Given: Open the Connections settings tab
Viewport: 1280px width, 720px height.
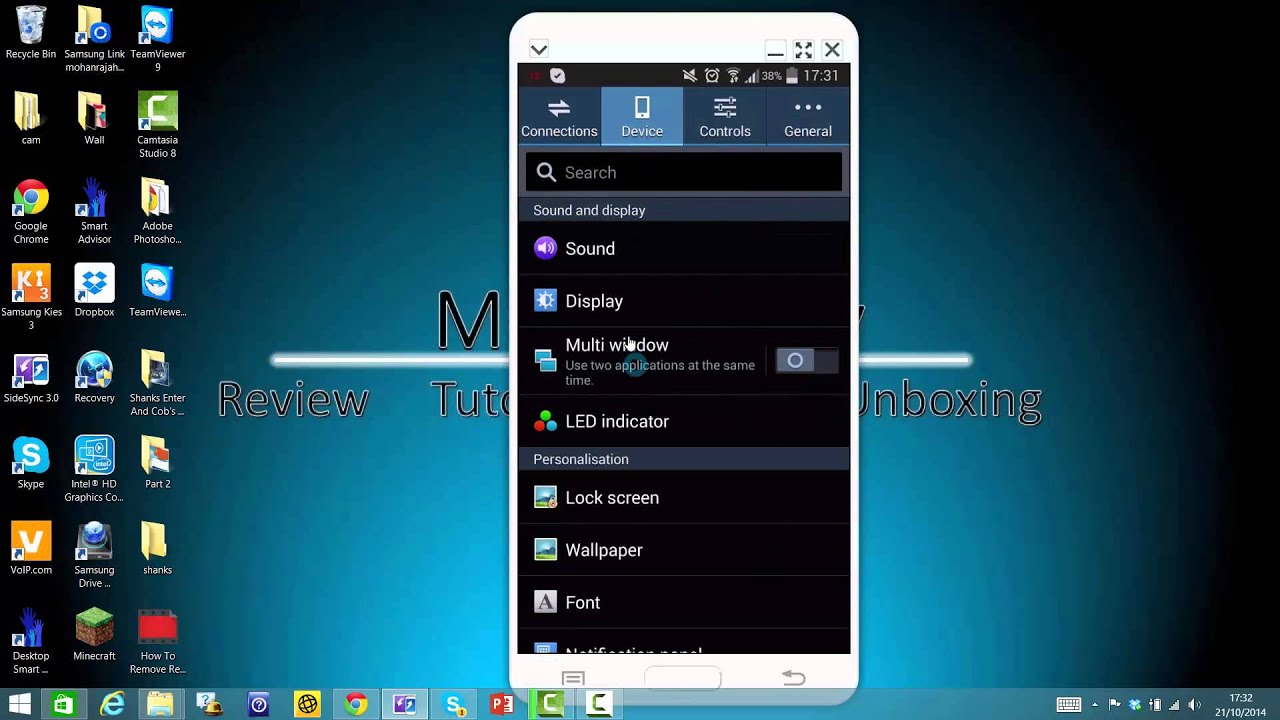Looking at the screenshot, I should 559,117.
